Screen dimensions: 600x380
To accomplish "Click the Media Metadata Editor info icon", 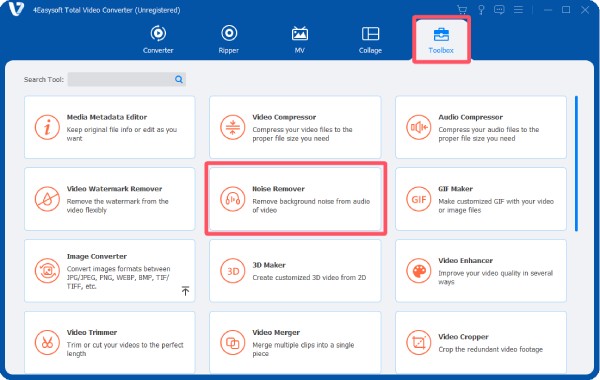I will coord(47,127).
